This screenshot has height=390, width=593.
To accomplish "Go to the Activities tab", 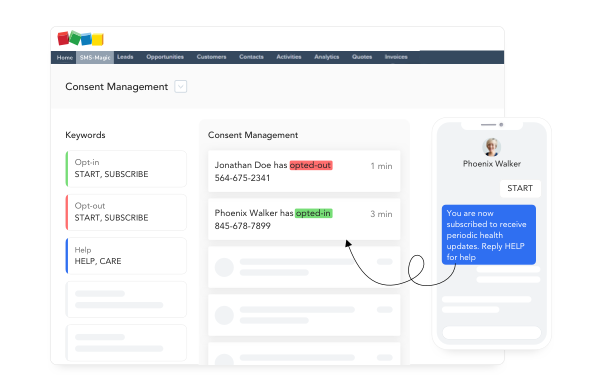I will coord(289,57).
